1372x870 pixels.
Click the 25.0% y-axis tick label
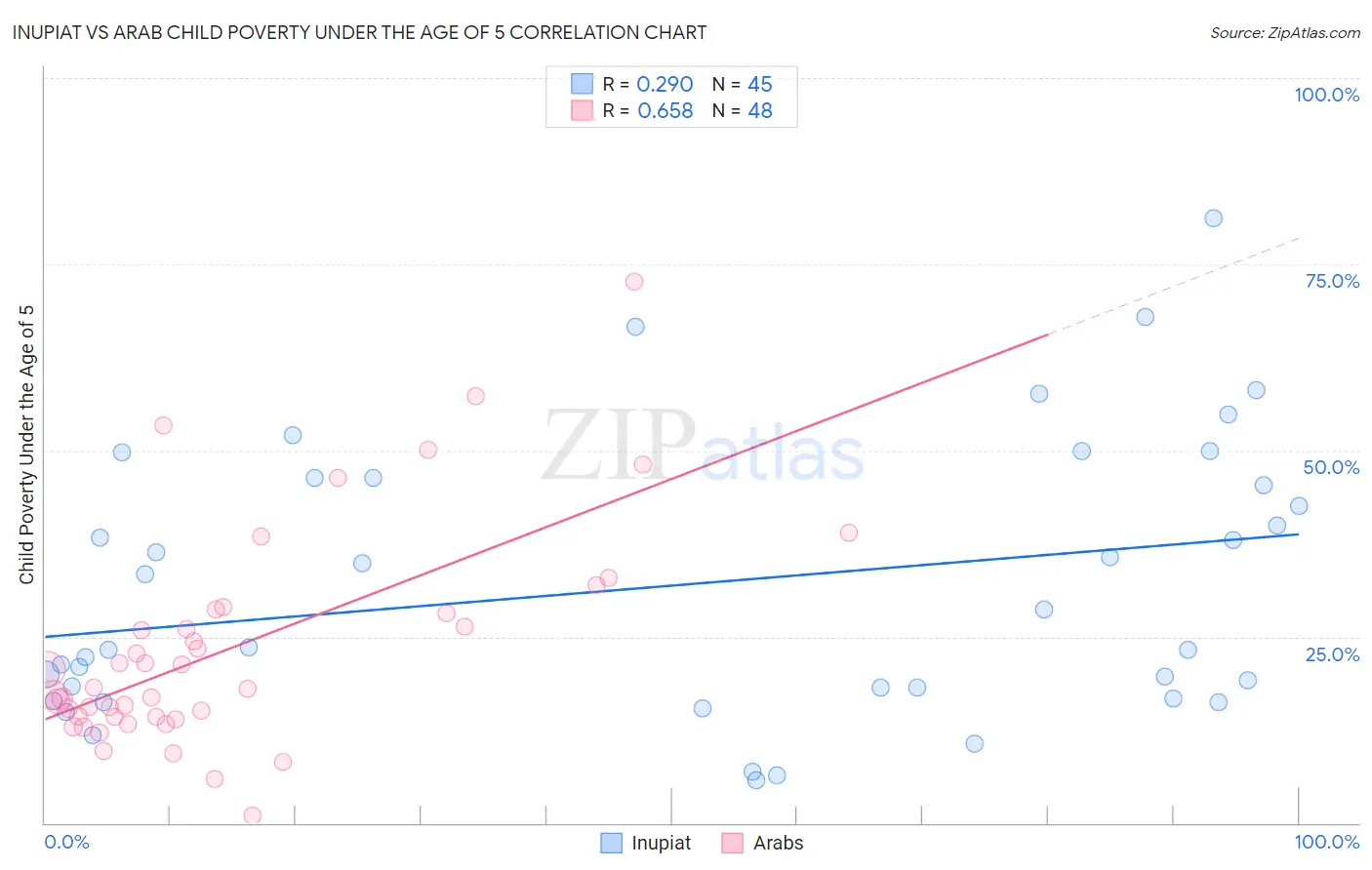1332,653
